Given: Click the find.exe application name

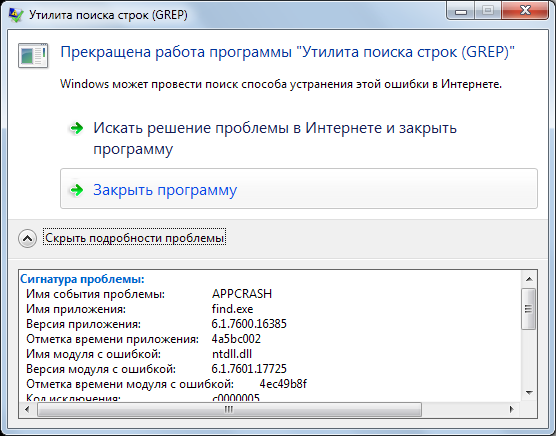Looking at the screenshot, I should click(232, 309).
